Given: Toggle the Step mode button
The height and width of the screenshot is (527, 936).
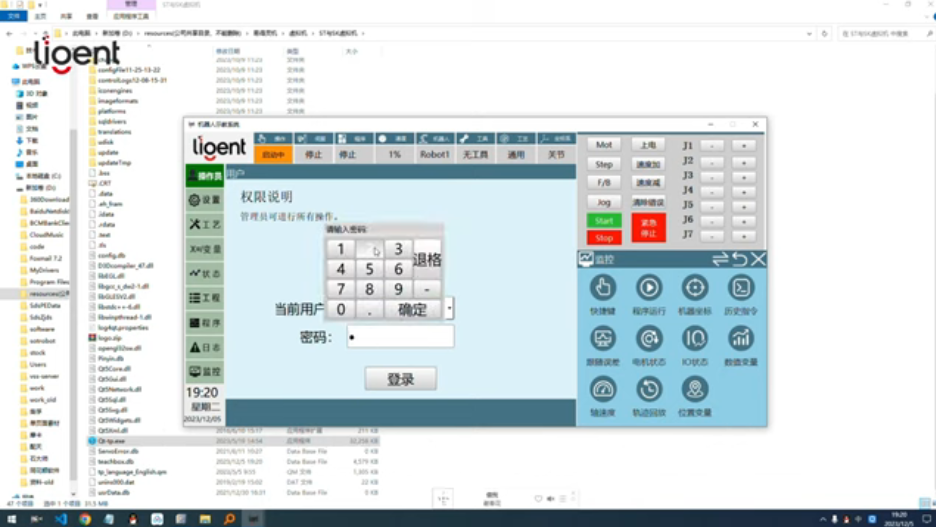Looking at the screenshot, I should (604, 164).
